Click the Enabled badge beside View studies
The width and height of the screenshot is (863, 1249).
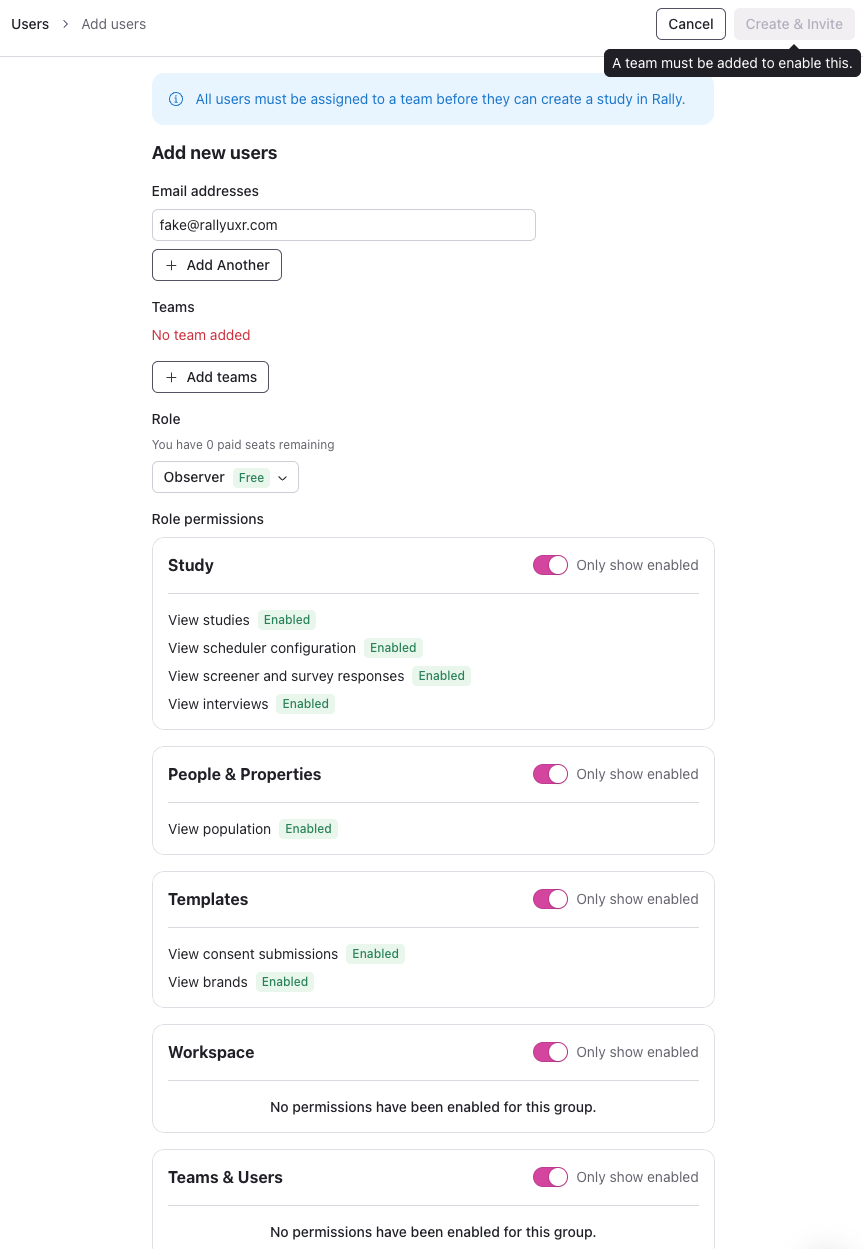click(287, 620)
